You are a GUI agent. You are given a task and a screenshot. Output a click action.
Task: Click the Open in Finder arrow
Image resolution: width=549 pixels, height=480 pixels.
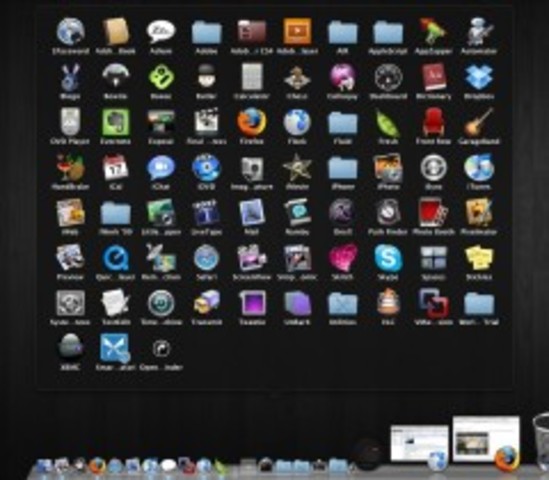161,348
